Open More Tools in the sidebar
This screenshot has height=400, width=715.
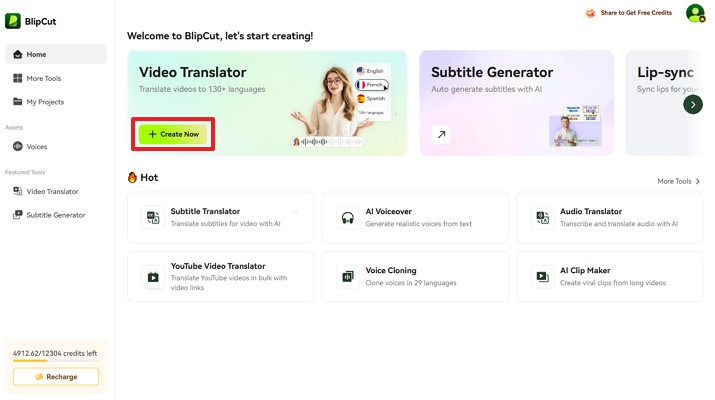(56, 78)
